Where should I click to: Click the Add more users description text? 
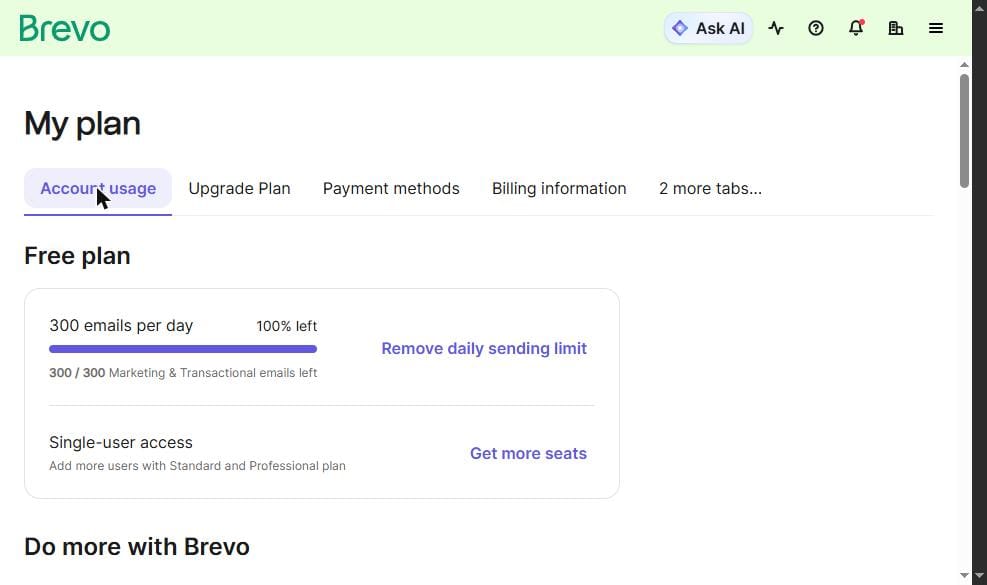198,466
